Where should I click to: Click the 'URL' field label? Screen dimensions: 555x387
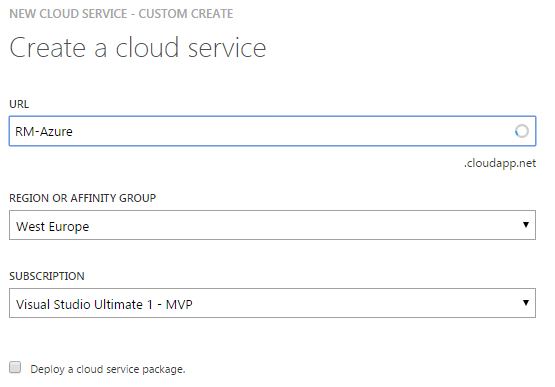coord(19,104)
